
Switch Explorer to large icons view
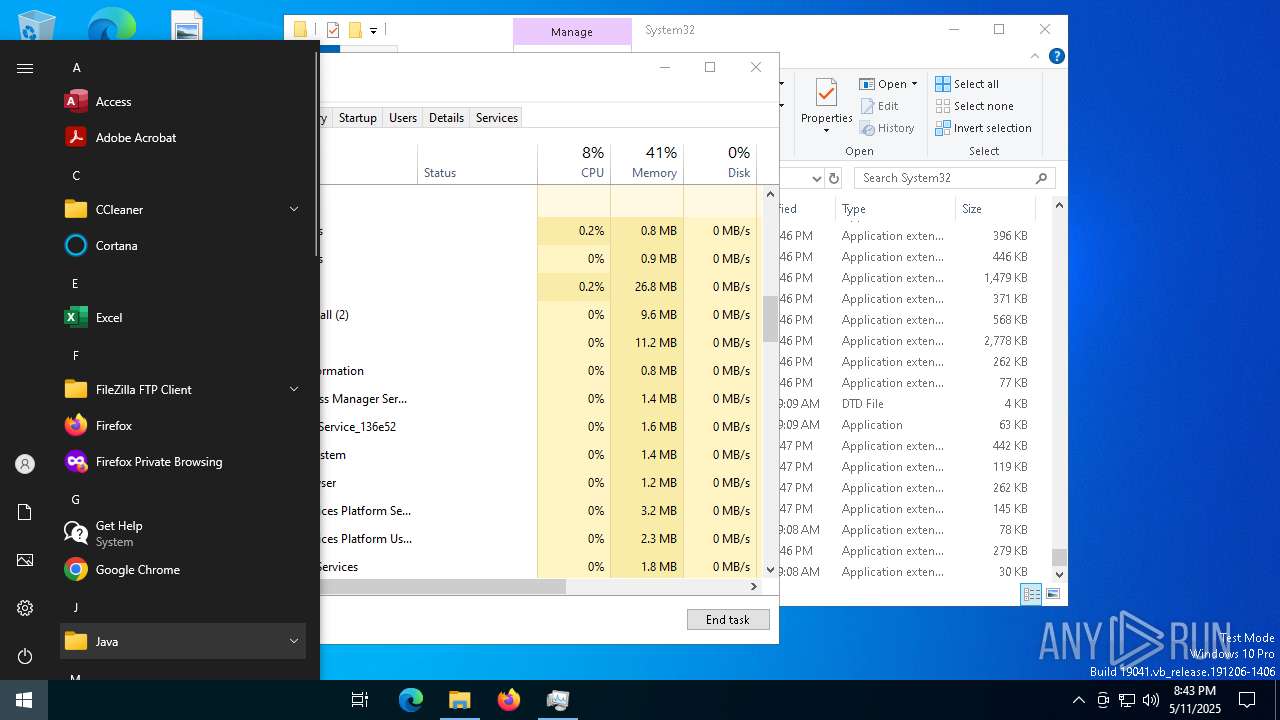tap(1052, 594)
